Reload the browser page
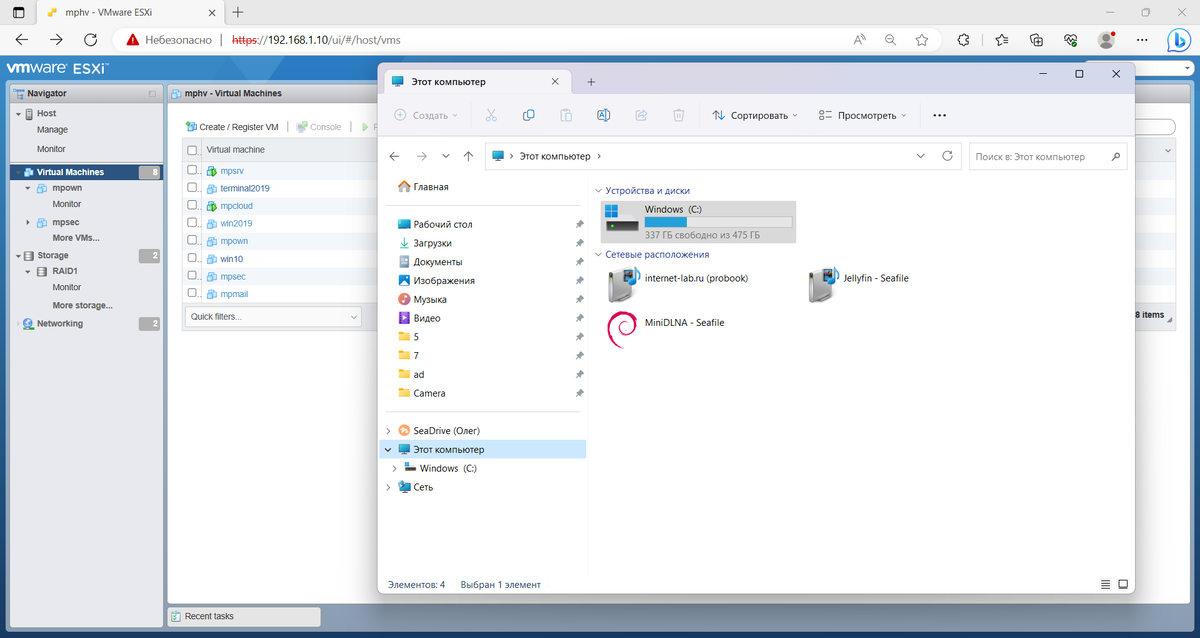This screenshot has height=638, width=1200. (90, 39)
